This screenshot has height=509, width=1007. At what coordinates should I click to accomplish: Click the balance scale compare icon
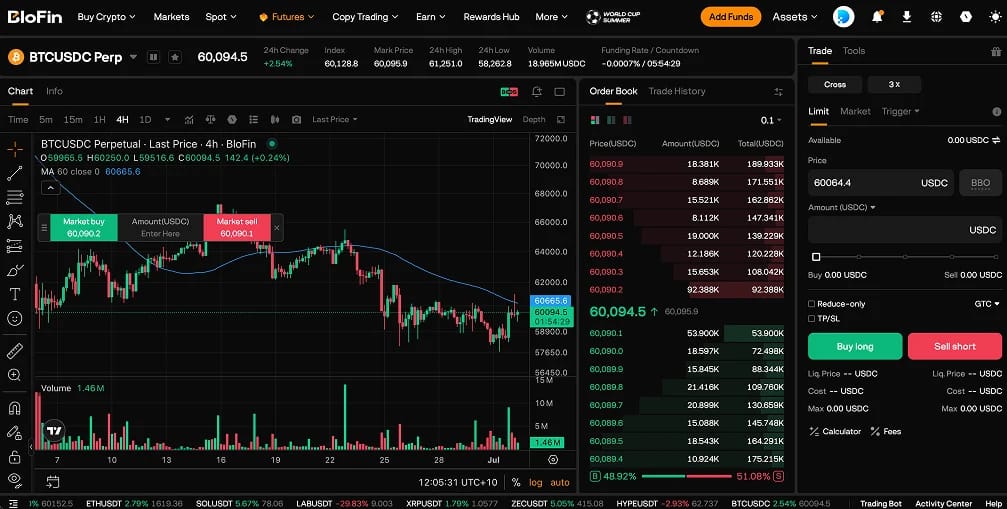click(211, 119)
